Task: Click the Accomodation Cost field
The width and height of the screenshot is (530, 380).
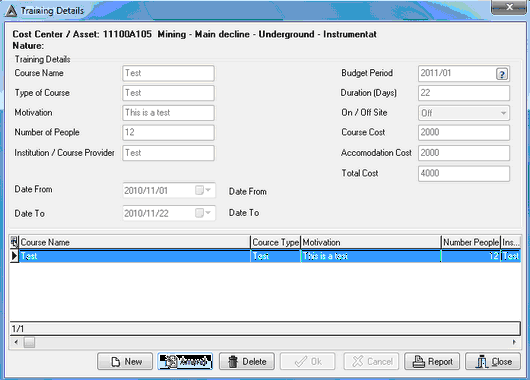Action: [464, 153]
